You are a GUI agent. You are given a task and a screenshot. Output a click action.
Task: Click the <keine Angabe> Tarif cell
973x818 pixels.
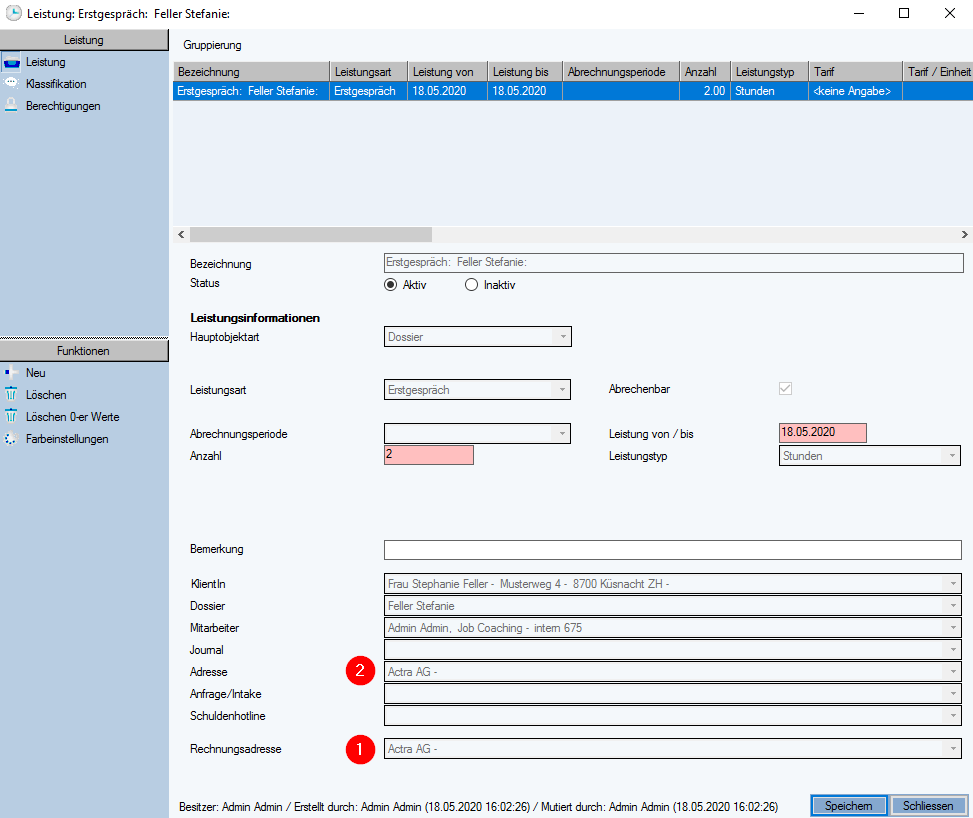click(856, 91)
